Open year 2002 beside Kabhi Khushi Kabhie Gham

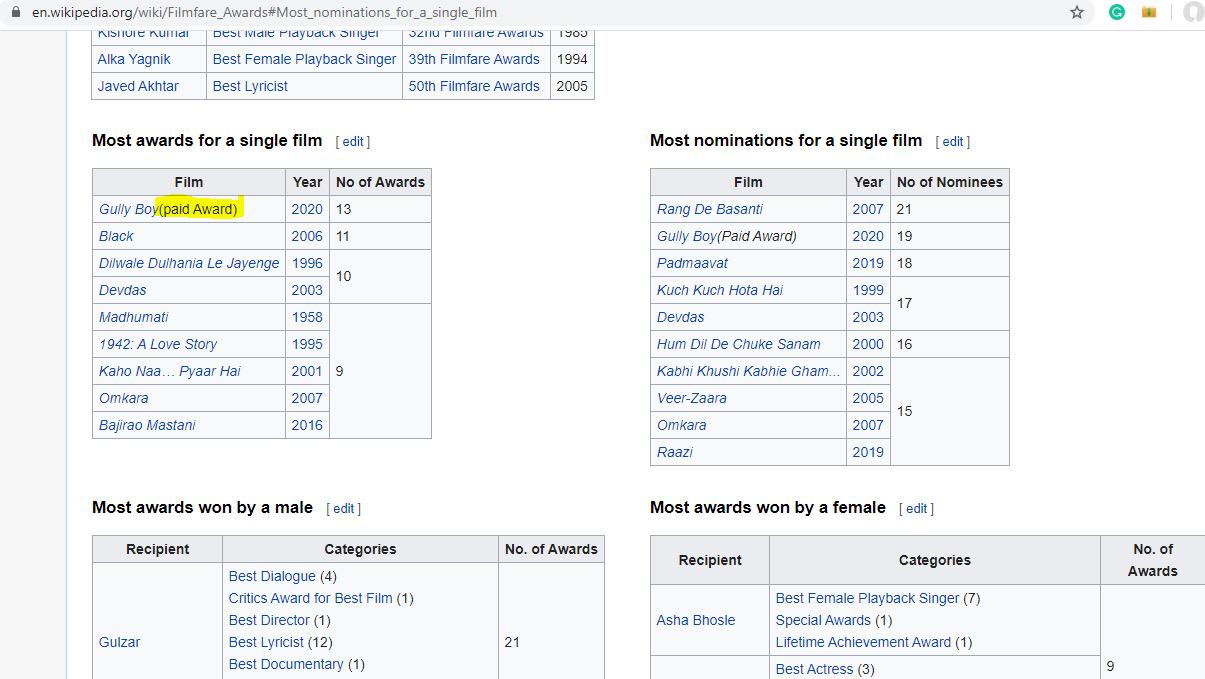pyautogui.click(x=868, y=371)
